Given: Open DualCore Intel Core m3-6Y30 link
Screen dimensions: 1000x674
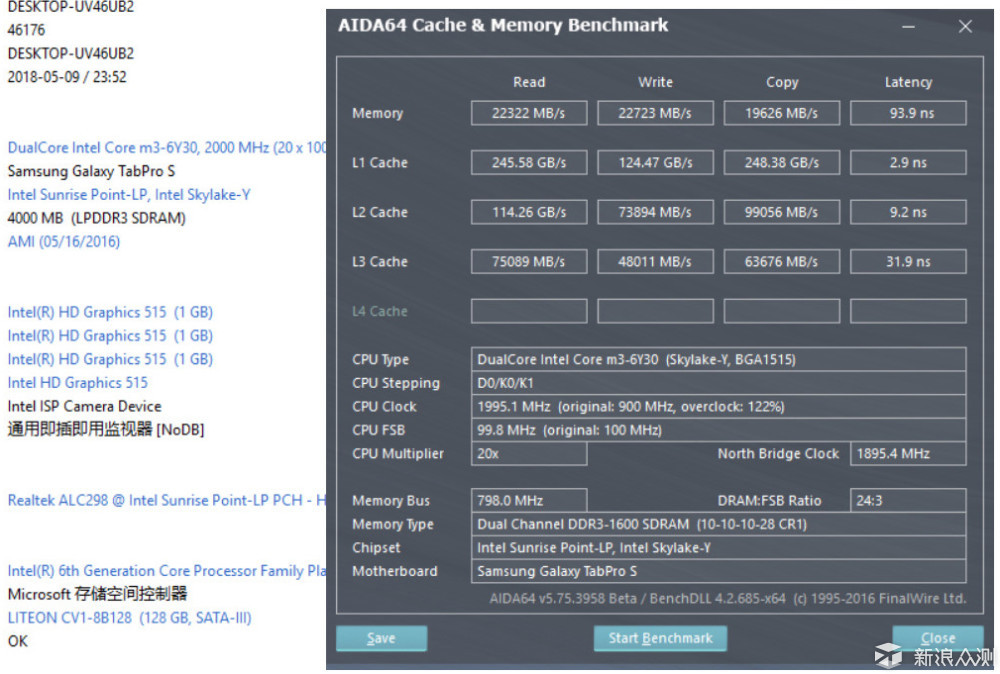Looking at the screenshot, I should (166, 148).
